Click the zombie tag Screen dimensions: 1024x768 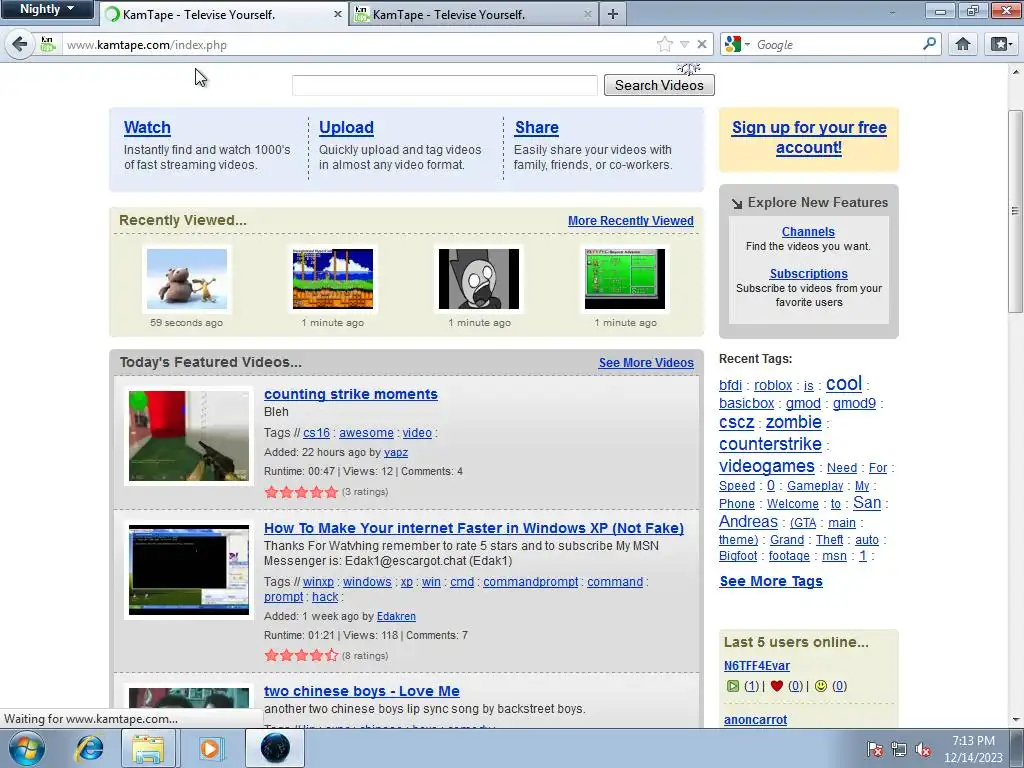pos(793,423)
